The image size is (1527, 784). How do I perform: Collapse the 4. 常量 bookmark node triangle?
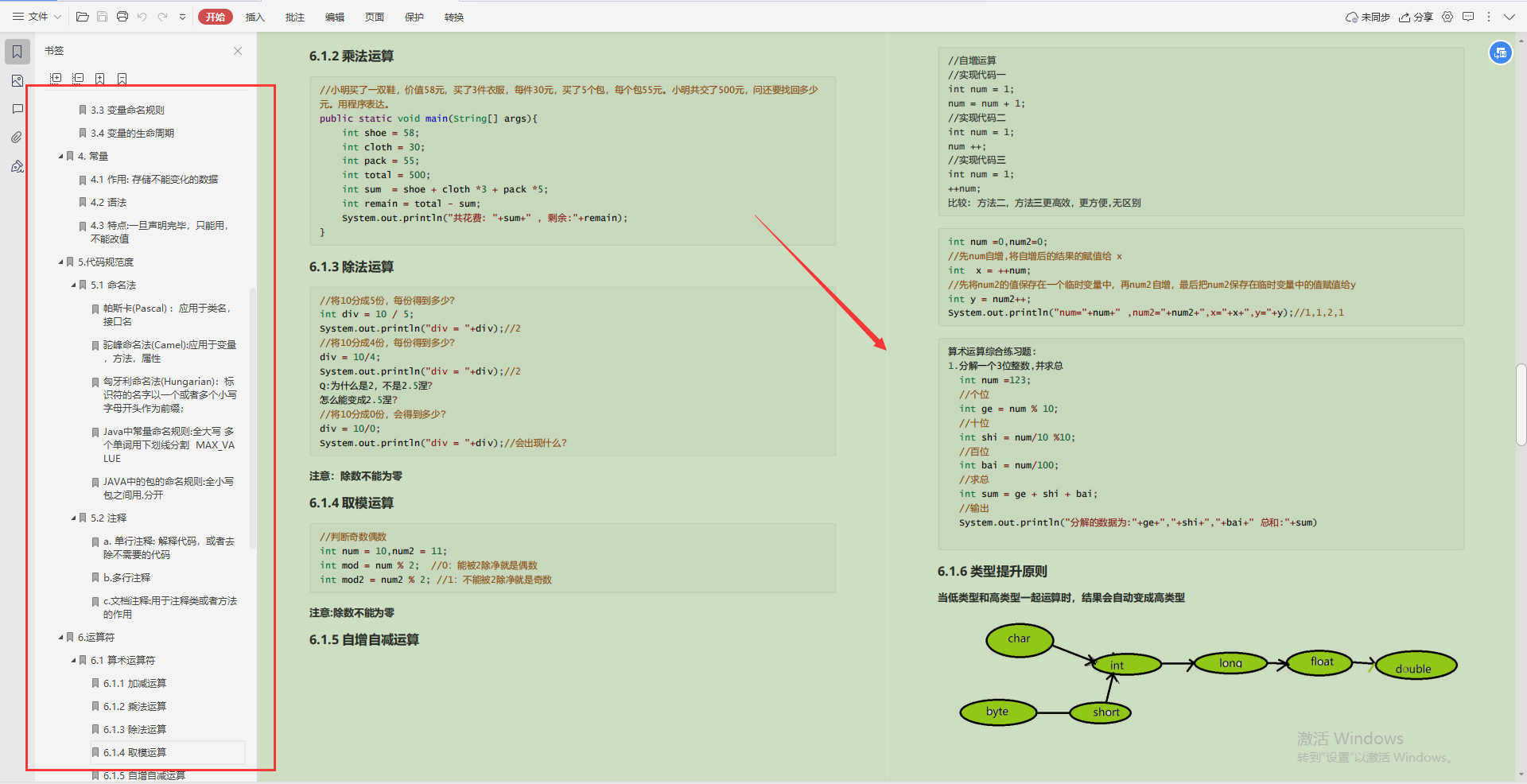pyautogui.click(x=60, y=157)
